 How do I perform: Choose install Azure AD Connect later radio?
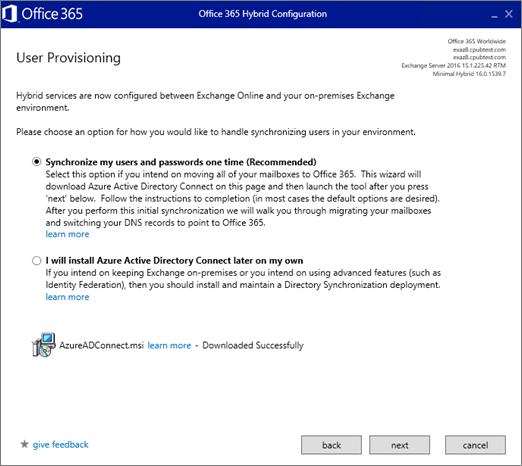point(36,260)
